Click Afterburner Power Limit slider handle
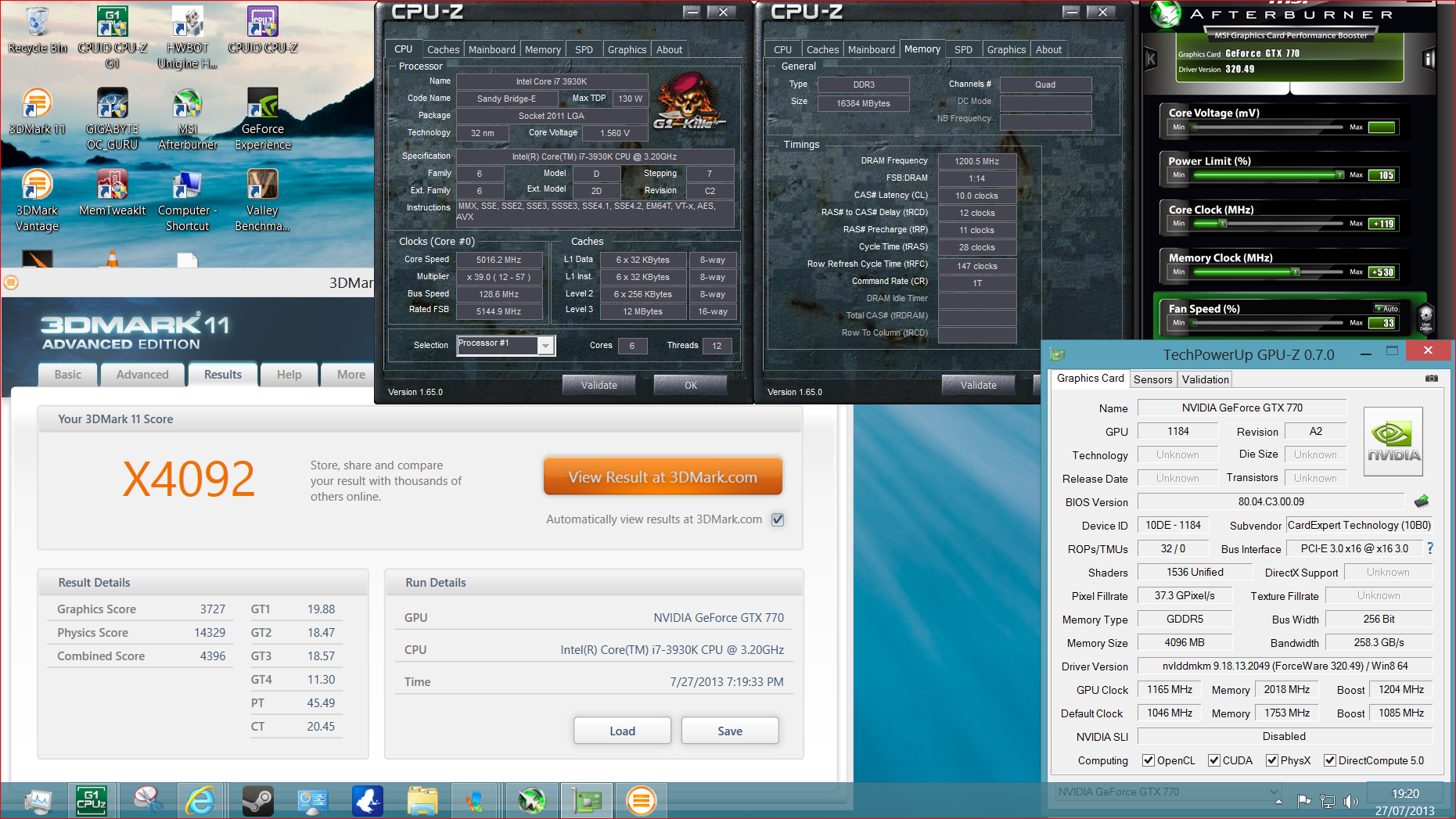1456x819 pixels. 1340,175
